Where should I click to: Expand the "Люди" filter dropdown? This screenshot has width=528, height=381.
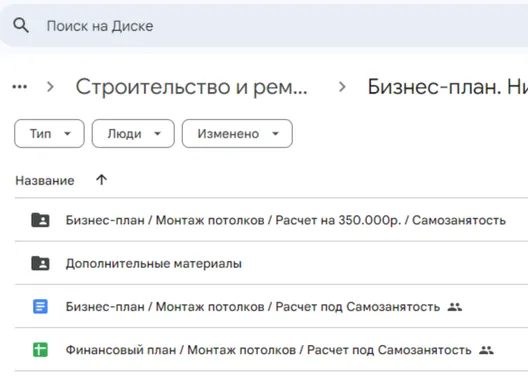click(x=133, y=133)
